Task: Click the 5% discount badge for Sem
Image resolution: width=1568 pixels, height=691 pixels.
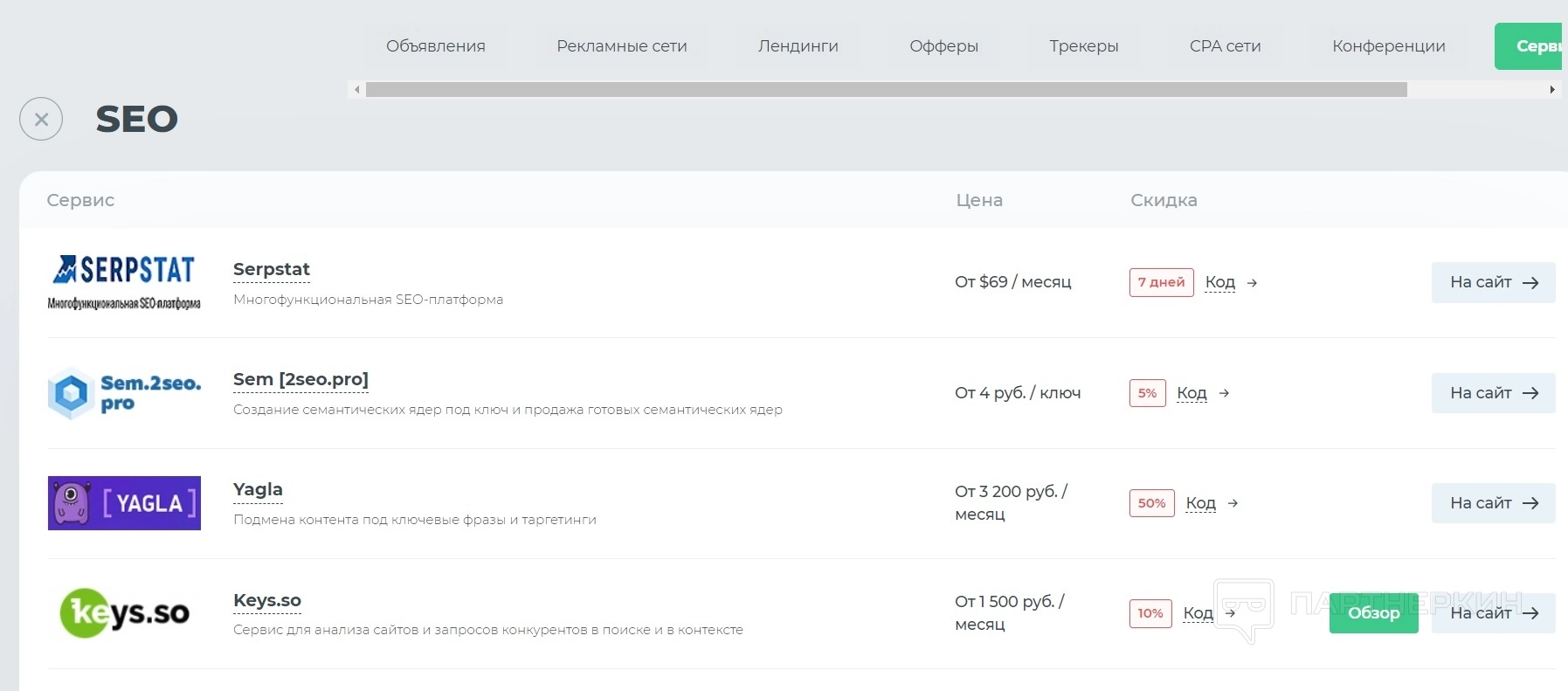Action: 1147,393
